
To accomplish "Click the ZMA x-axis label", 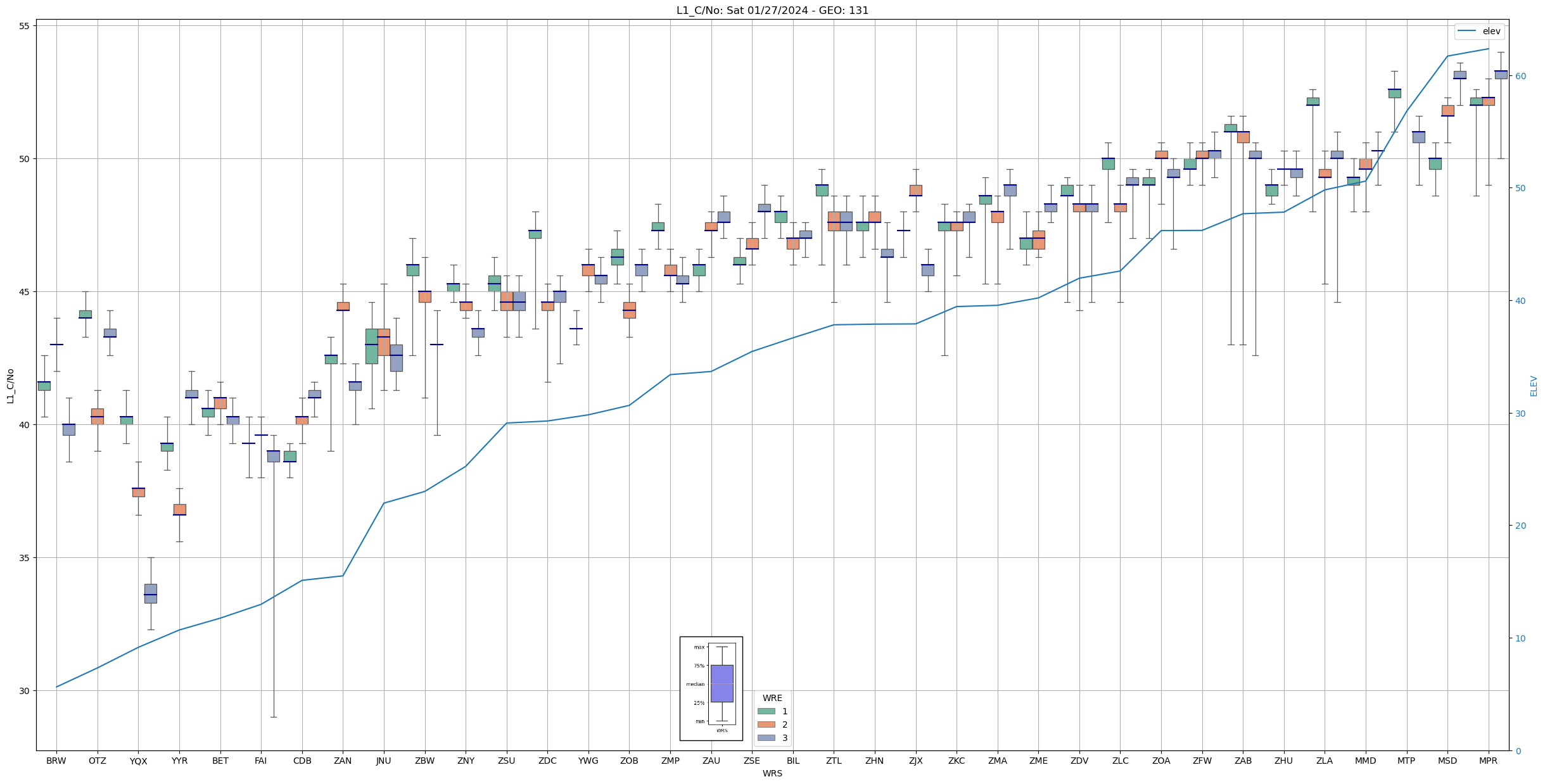I will click(998, 761).
